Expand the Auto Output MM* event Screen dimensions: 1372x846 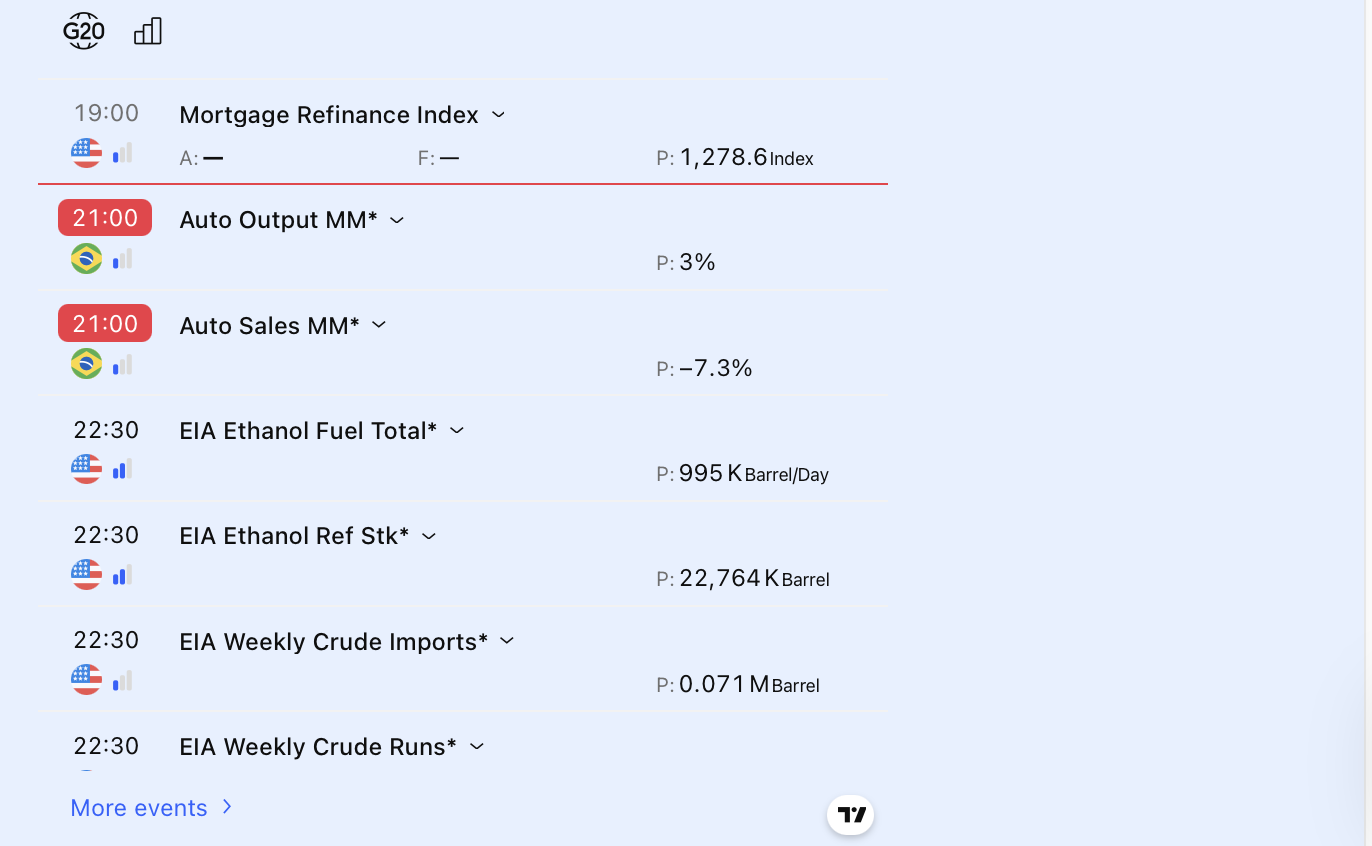pos(397,220)
